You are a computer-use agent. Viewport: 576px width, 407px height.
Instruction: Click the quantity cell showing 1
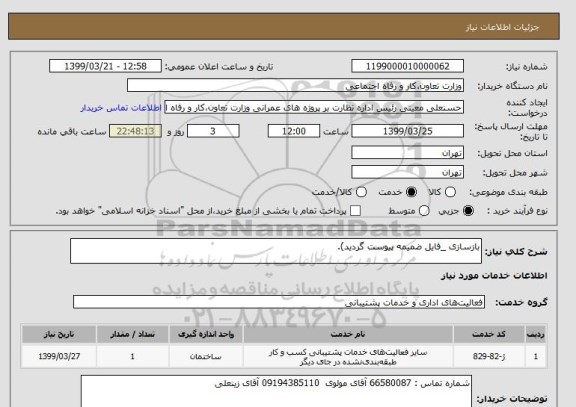click(x=133, y=356)
